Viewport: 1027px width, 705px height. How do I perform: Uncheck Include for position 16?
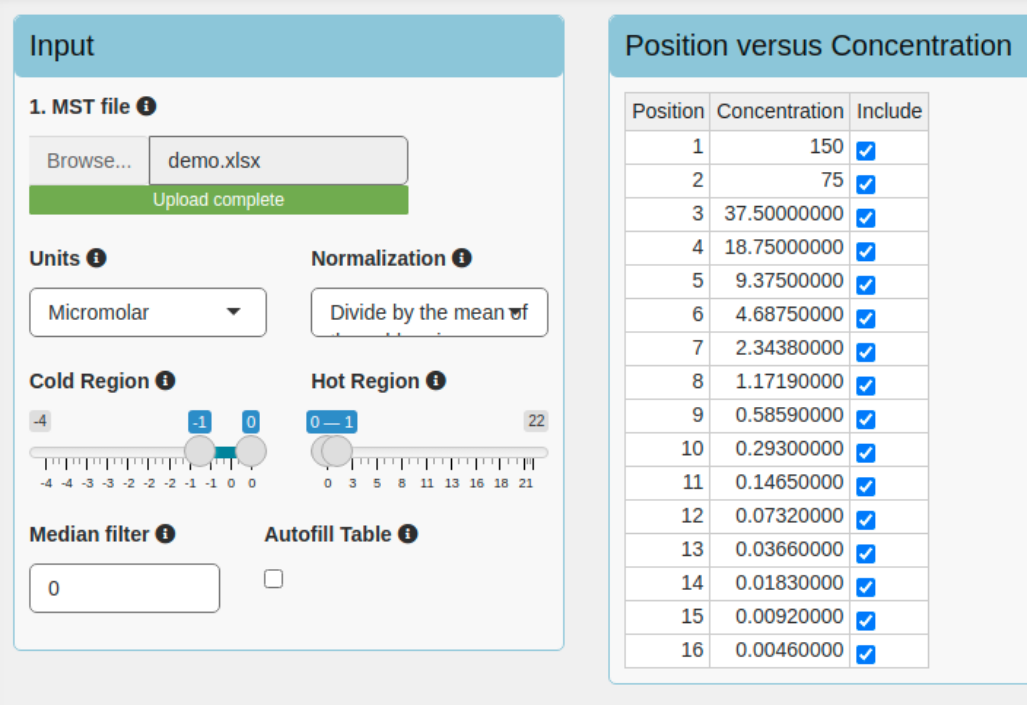tap(866, 654)
